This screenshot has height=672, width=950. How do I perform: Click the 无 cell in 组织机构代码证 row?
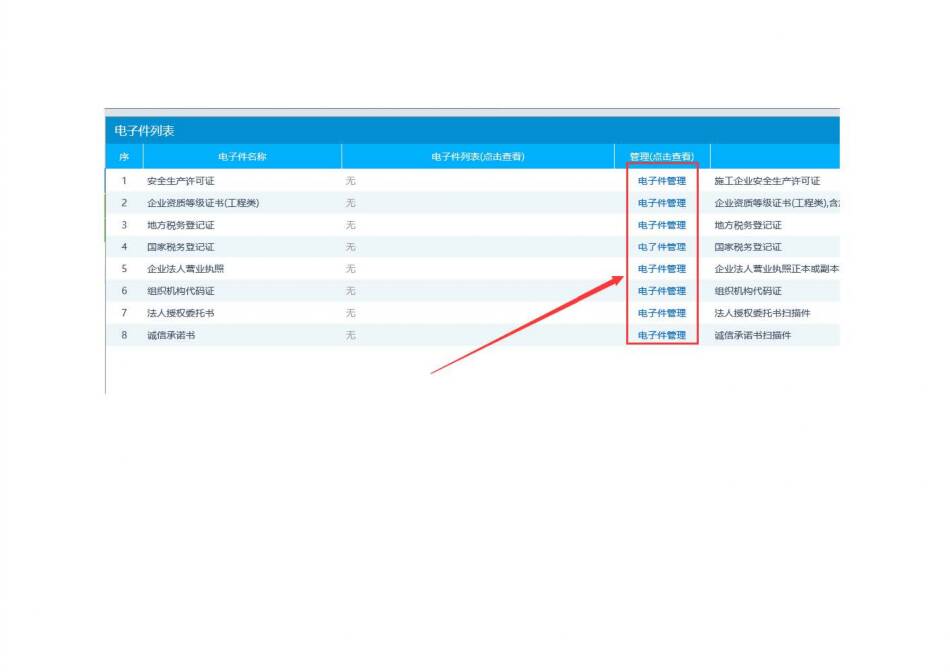pos(351,291)
